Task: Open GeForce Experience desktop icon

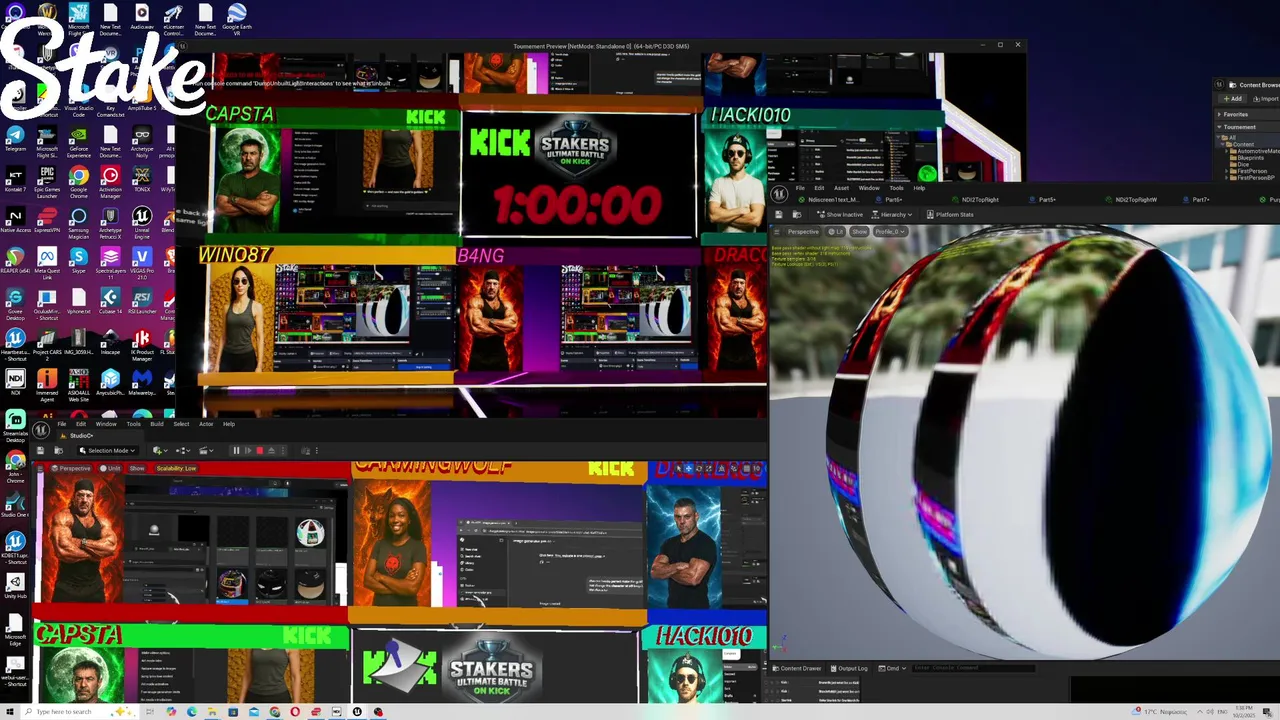Action: click(x=79, y=138)
